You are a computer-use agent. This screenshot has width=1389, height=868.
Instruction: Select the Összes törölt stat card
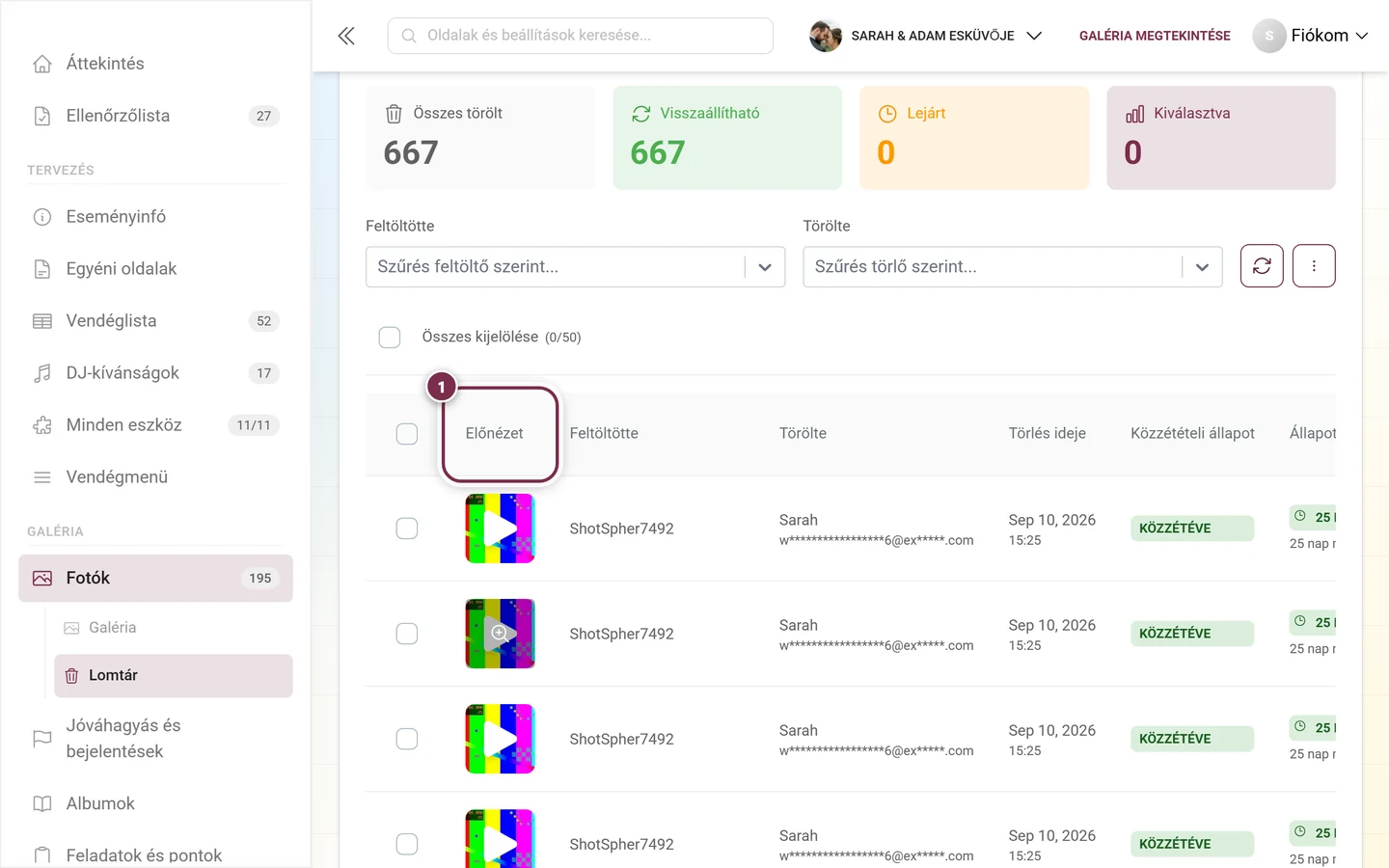[480, 138]
